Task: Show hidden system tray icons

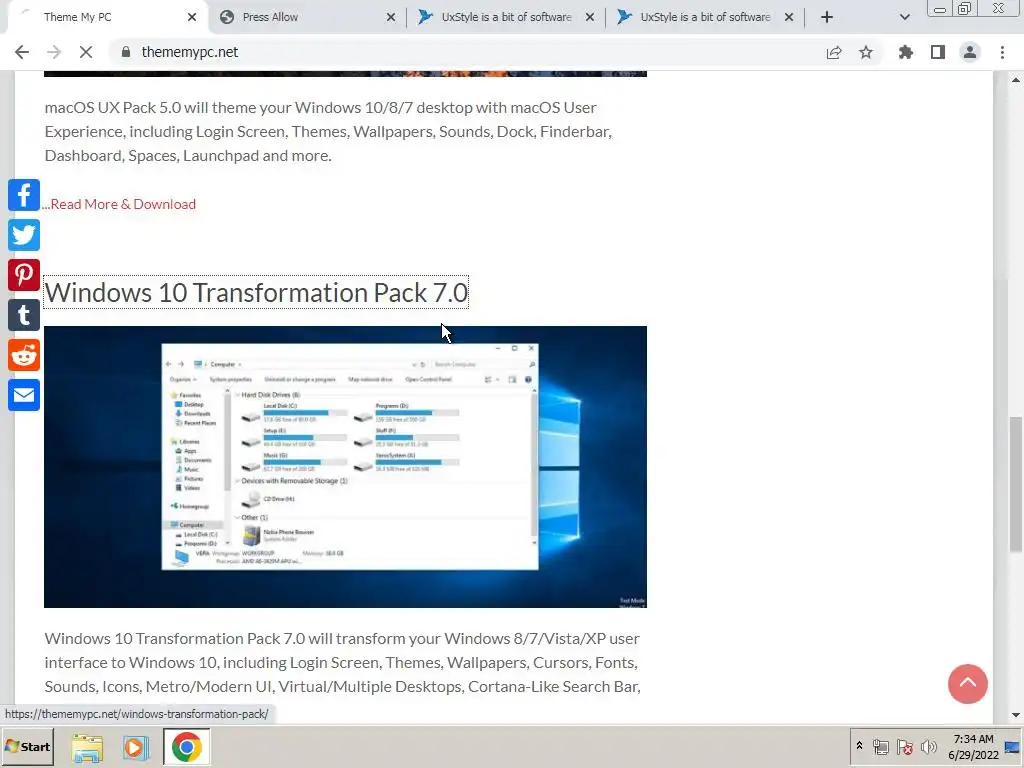Action: 859,746
